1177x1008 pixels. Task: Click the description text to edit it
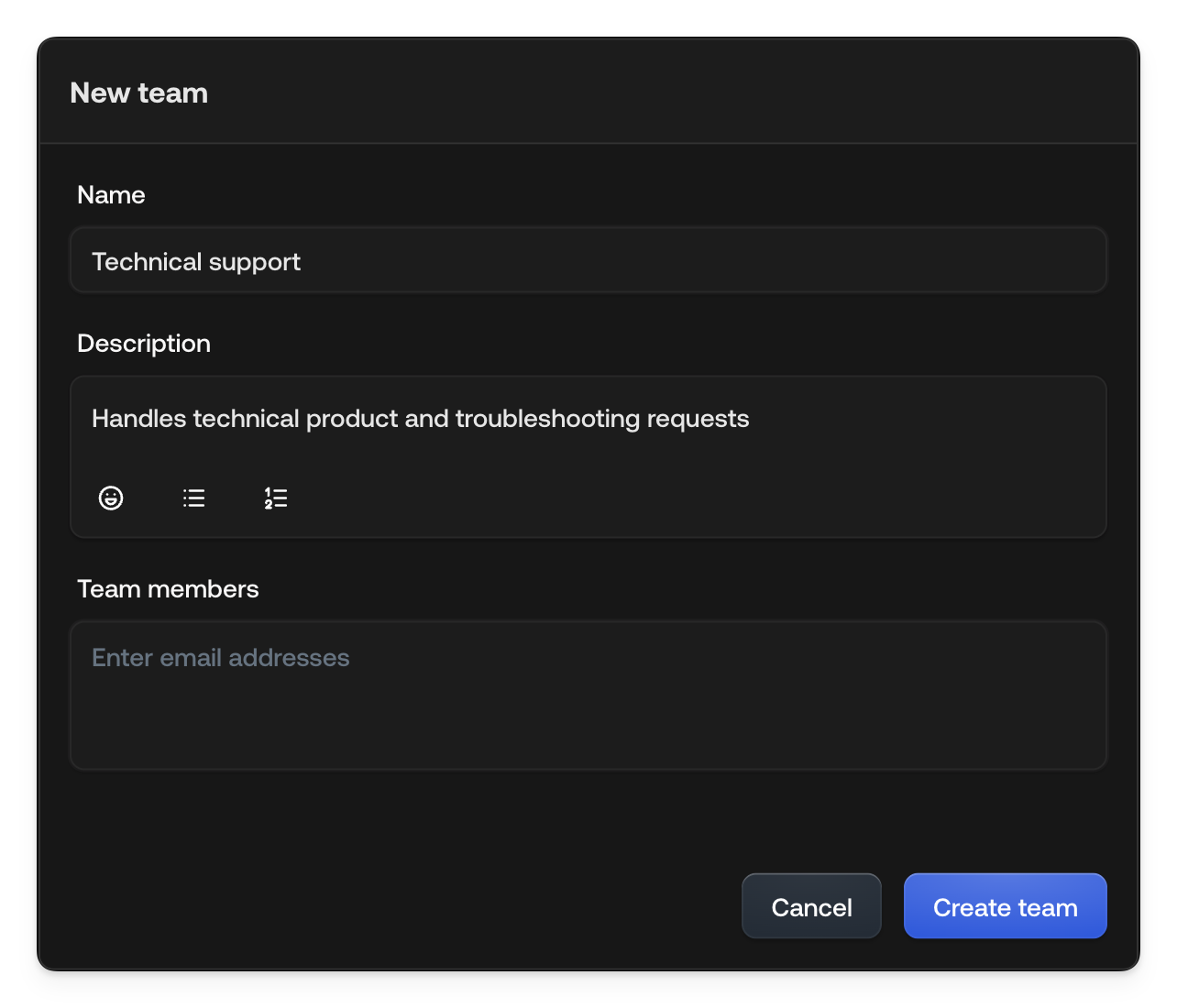[x=420, y=418]
